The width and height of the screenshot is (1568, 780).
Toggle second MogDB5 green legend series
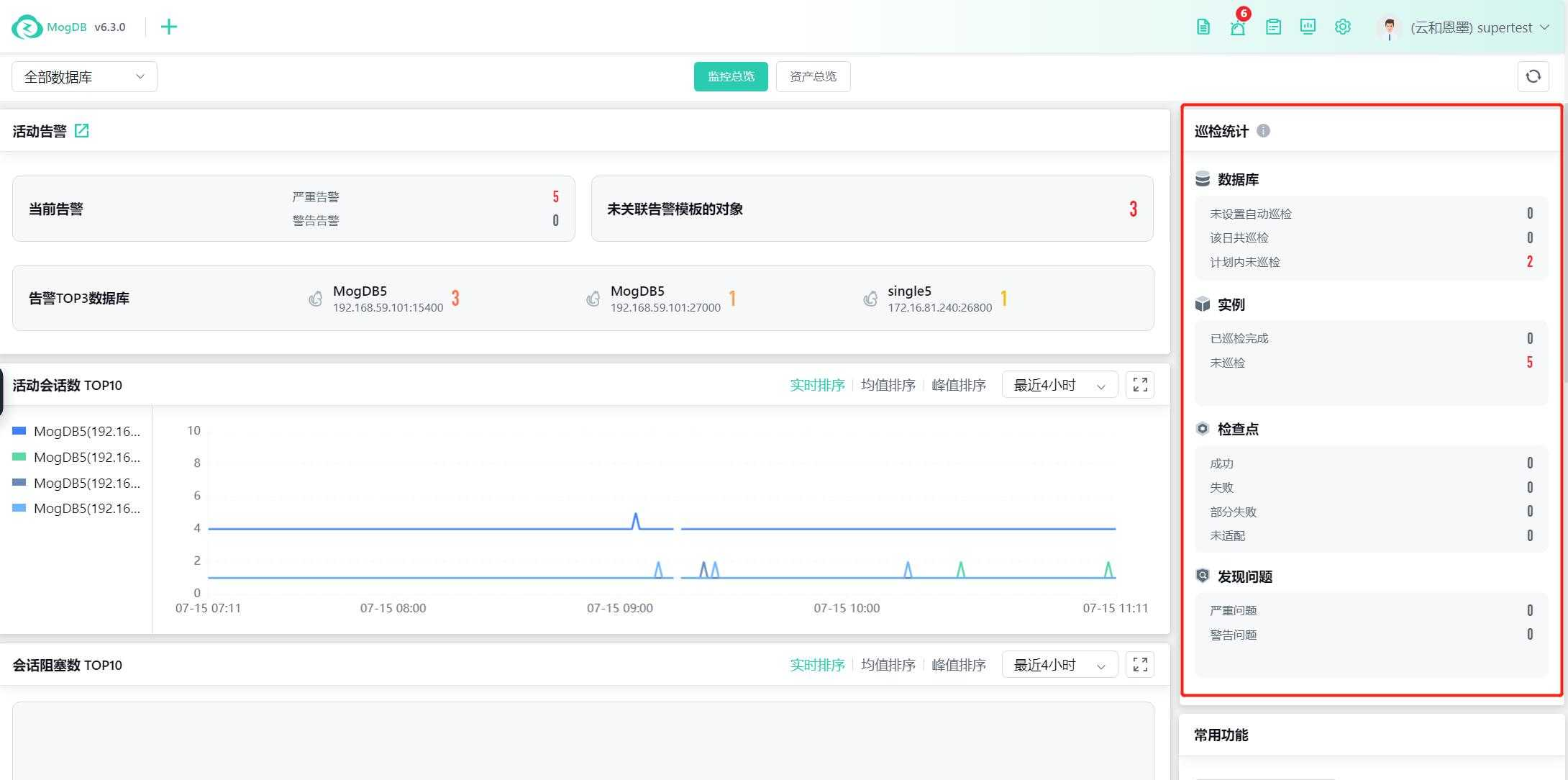[76, 458]
